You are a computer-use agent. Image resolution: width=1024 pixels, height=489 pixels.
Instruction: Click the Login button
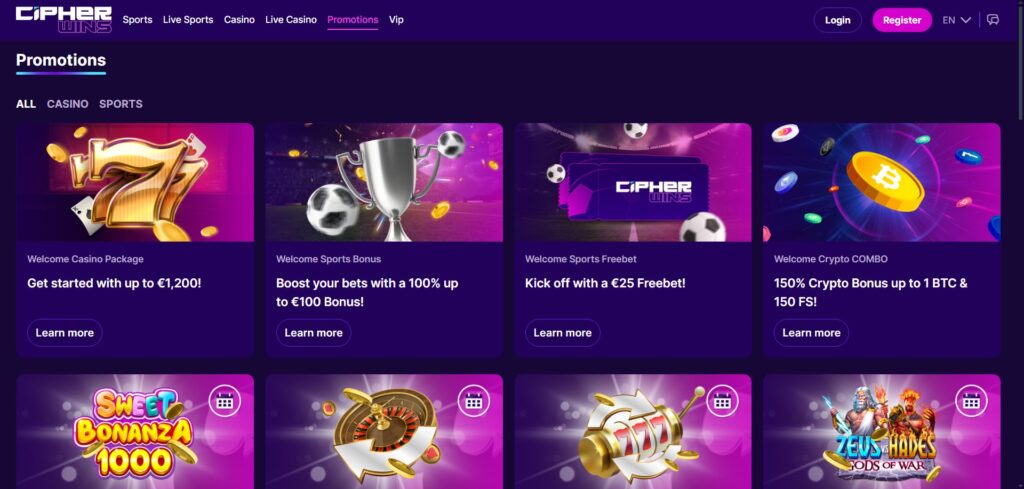tap(837, 20)
